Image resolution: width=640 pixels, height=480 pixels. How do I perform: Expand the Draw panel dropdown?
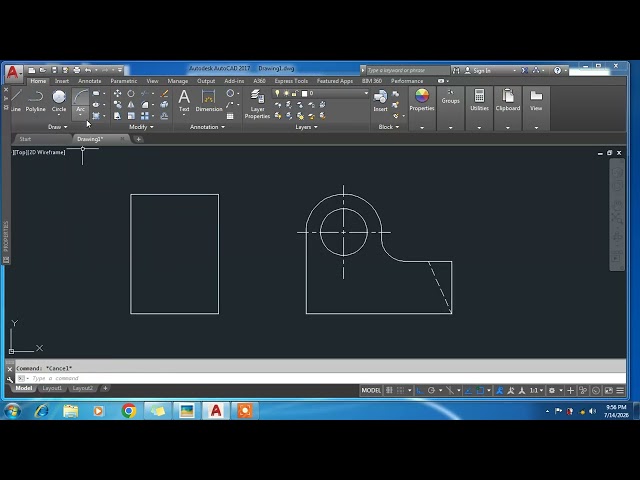click(x=58, y=127)
